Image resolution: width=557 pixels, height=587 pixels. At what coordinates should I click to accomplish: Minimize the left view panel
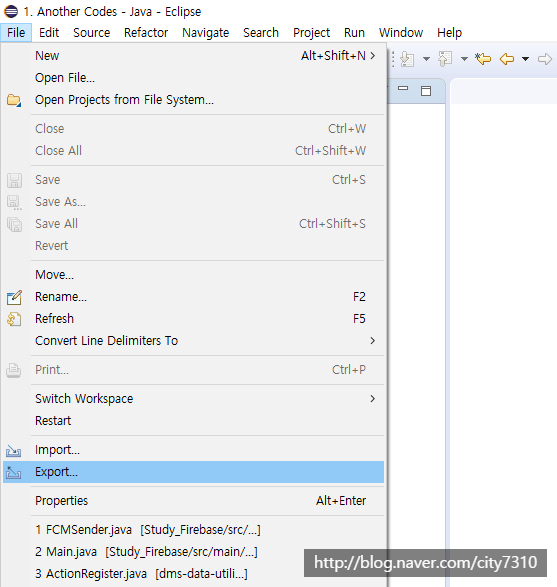(x=403, y=88)
